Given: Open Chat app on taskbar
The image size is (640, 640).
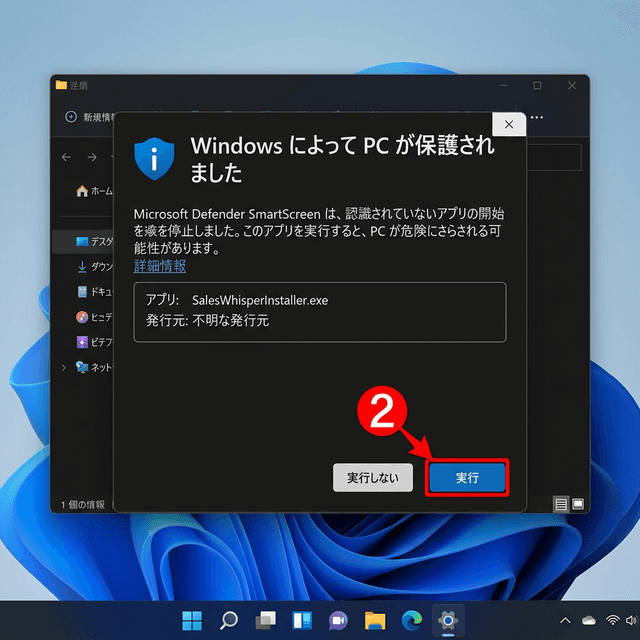Looking at the screenshot, I should coord(338,620).
